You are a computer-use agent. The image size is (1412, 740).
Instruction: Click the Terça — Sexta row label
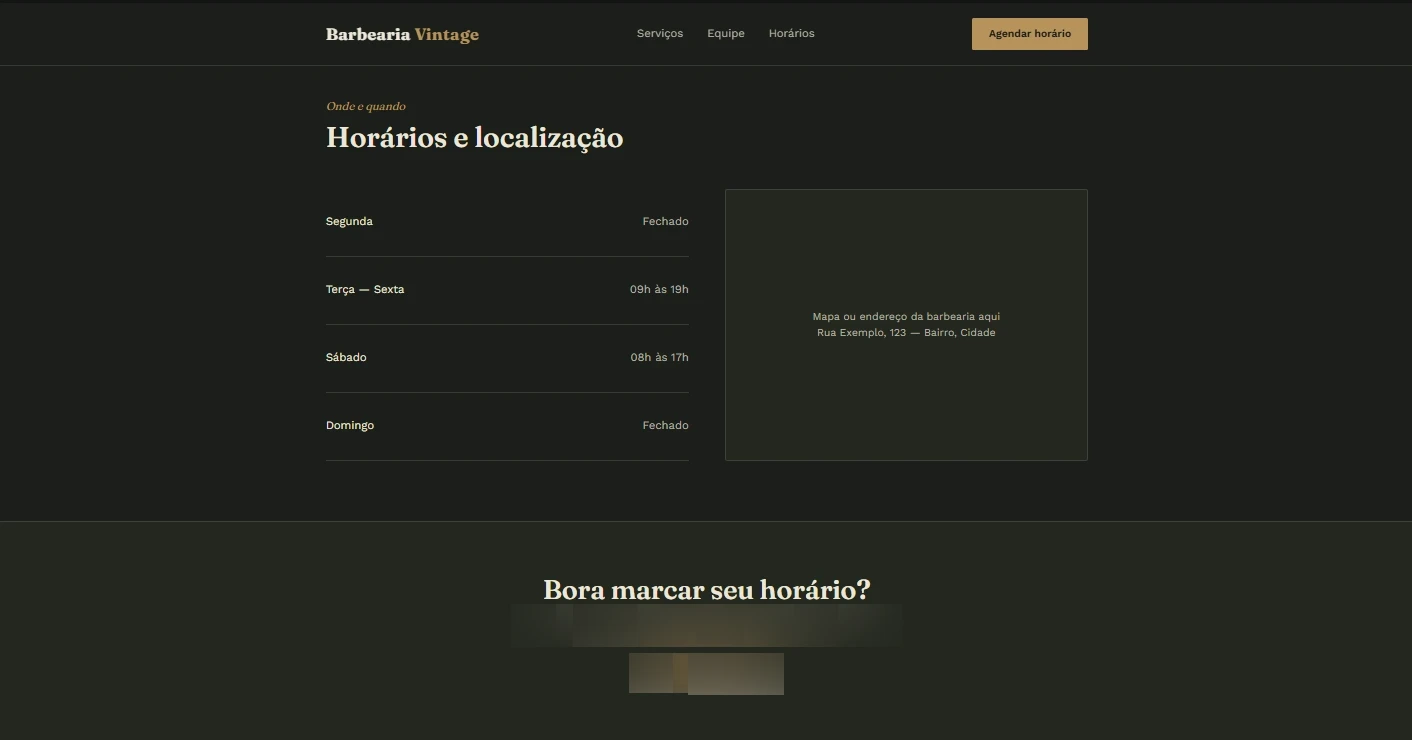coord(365,289)
